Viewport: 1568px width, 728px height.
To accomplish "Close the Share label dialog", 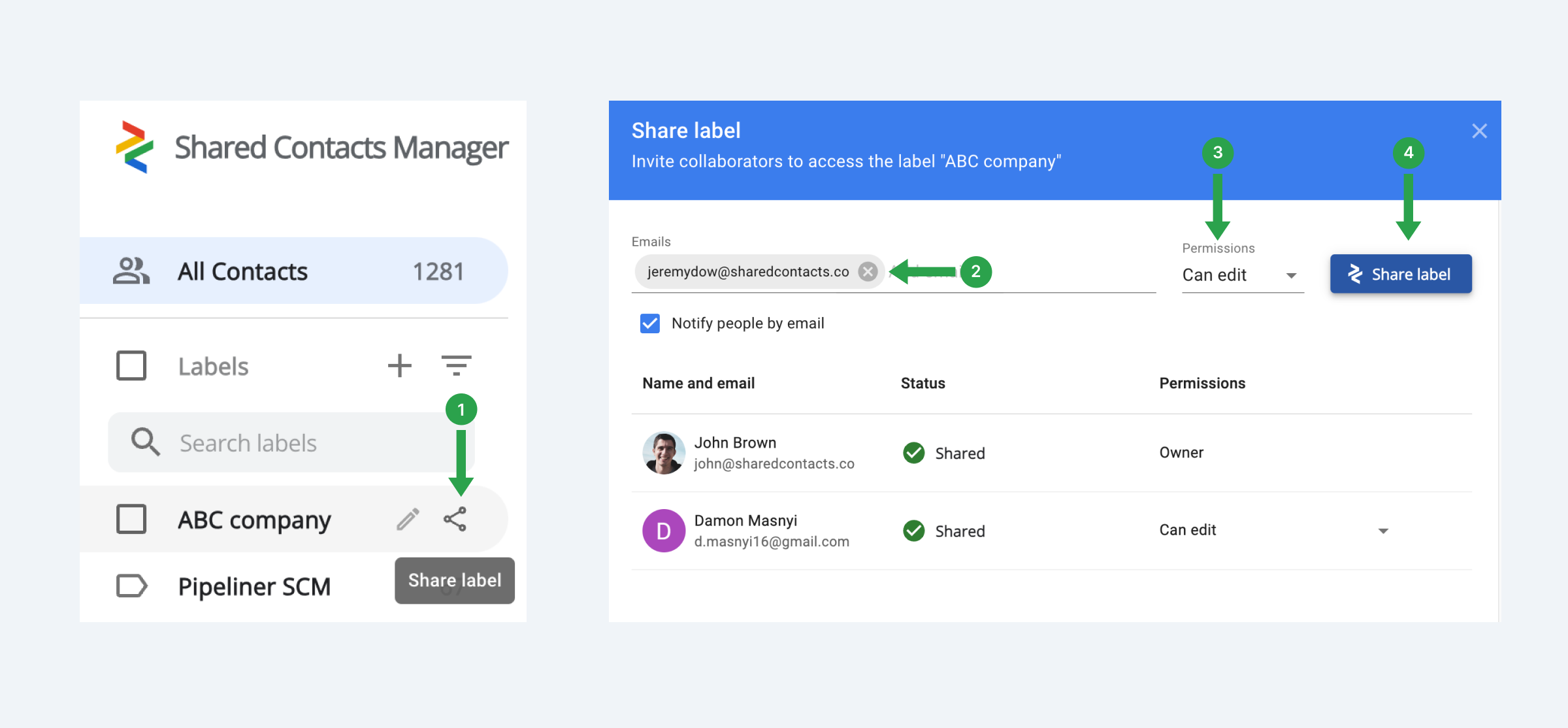I will click(x=1479, y=131).
